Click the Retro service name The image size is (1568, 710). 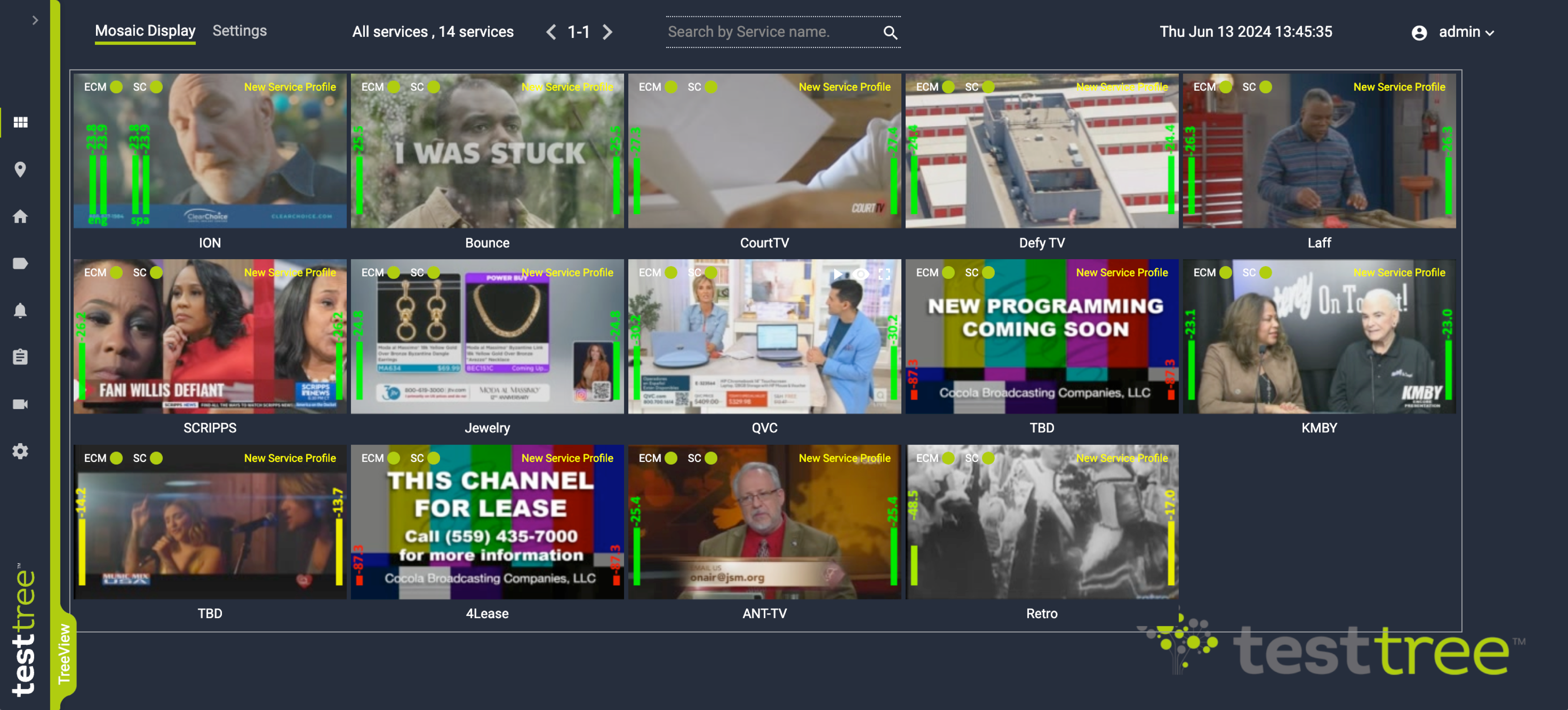pos(1041,613)
